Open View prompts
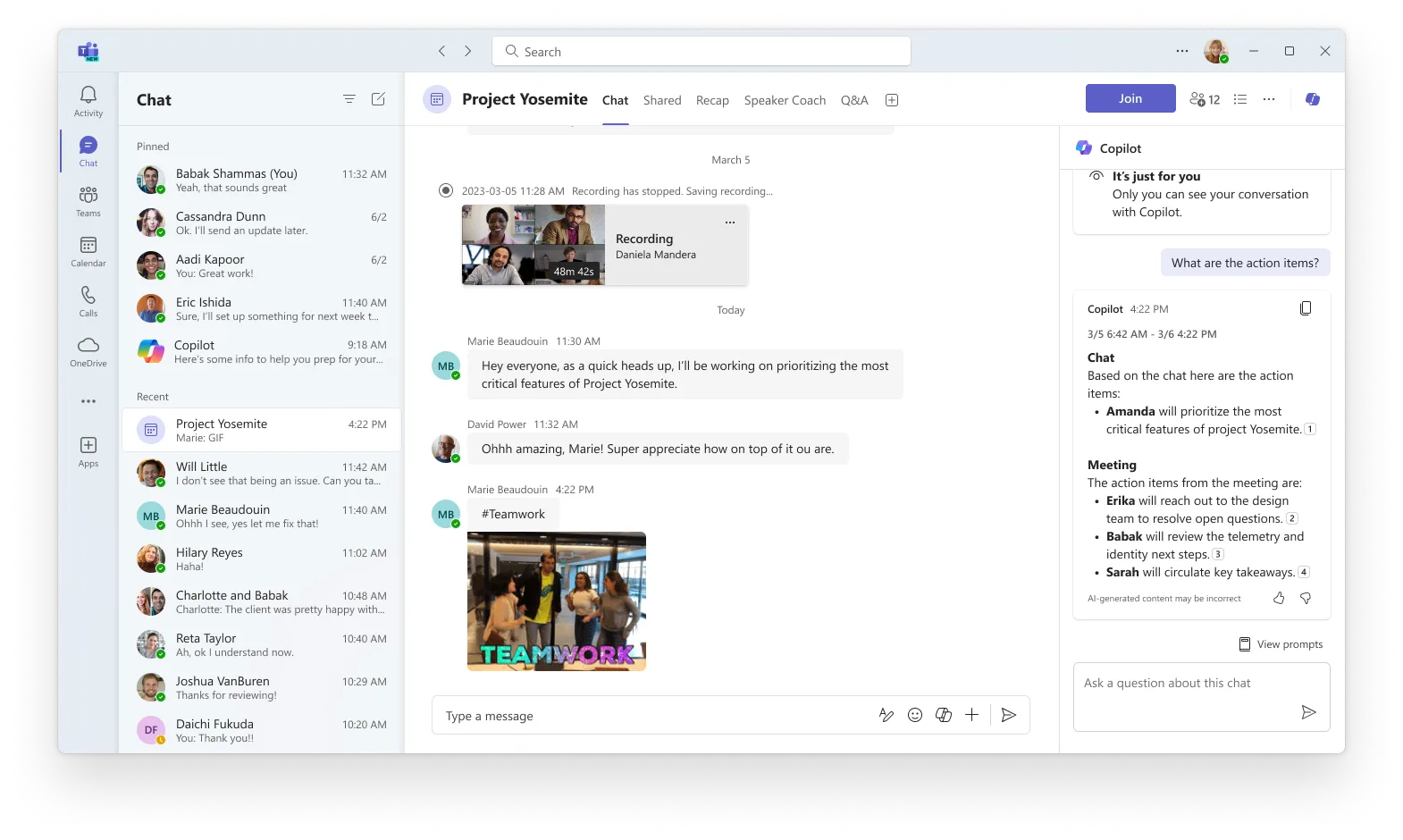 tap(1281, 644)
